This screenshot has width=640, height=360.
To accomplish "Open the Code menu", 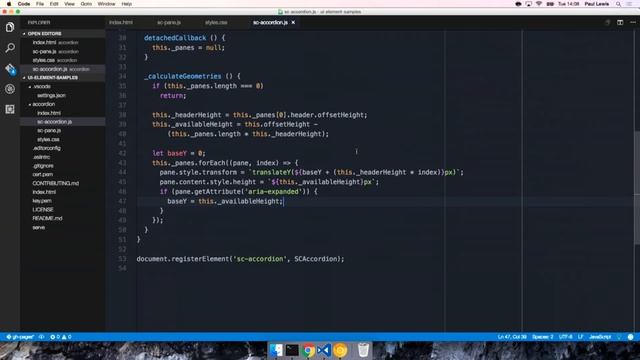I will 24,4.
